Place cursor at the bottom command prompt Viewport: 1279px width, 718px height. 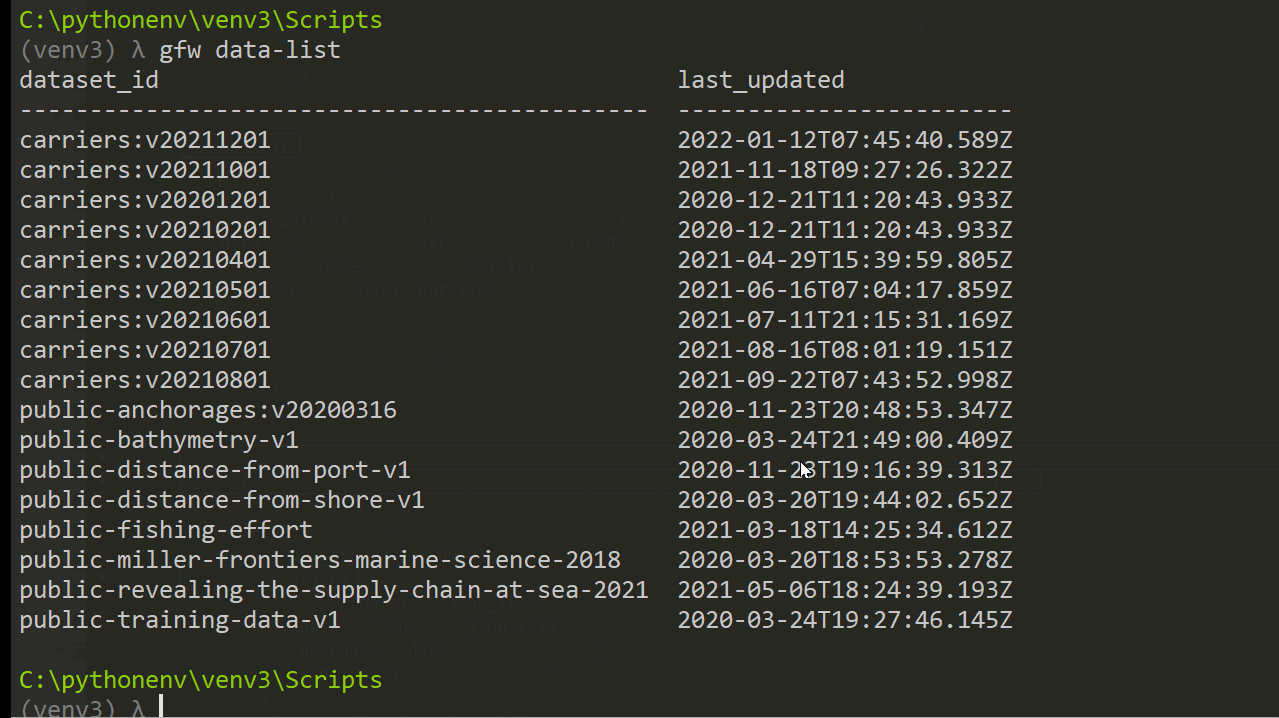point(160,707)
